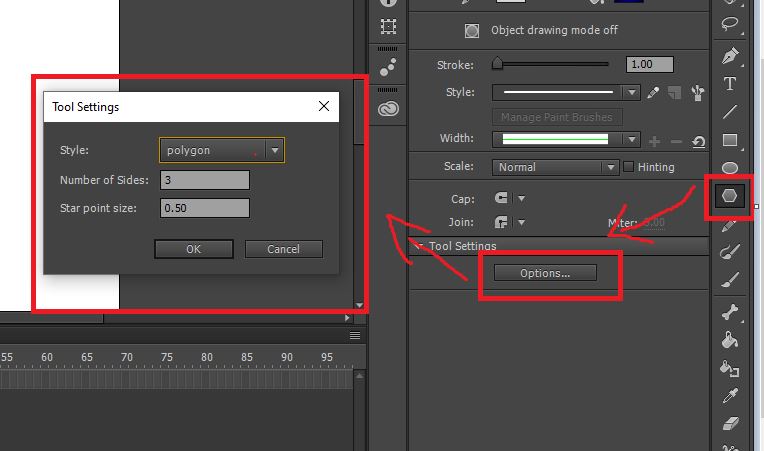Click the Star point size field
This screenshot has height=451, width=764.
205,208
